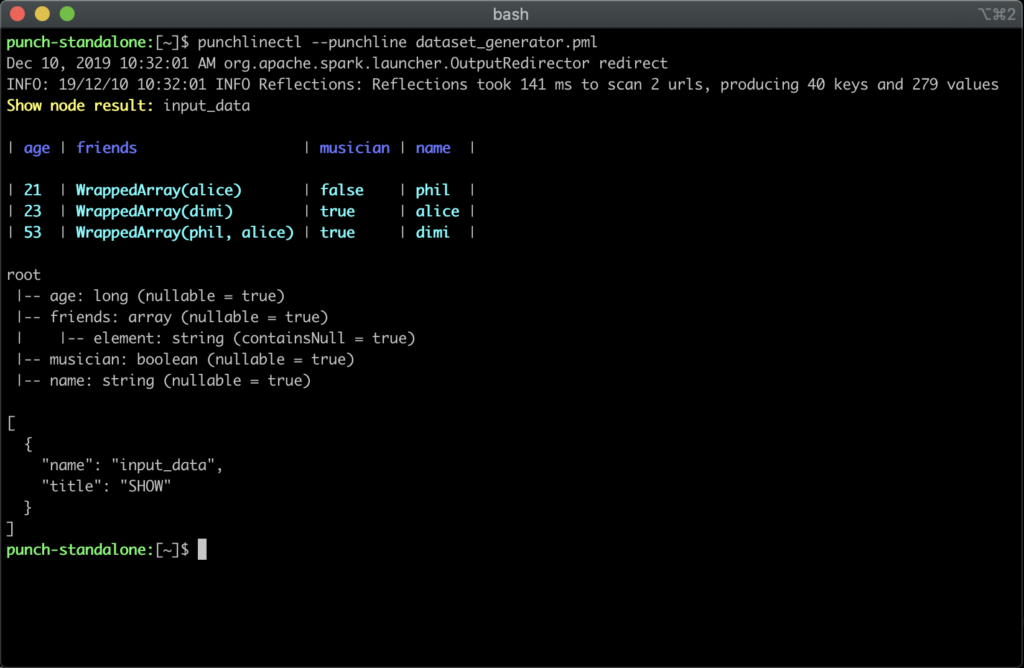The image size is (1024, 668).
Task: Click age value '23' in table
Action: point(33,212)
